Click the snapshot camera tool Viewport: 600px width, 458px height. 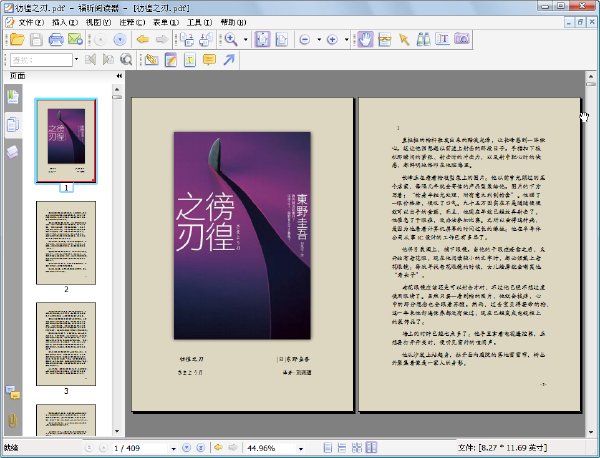[x=462, y=39]
